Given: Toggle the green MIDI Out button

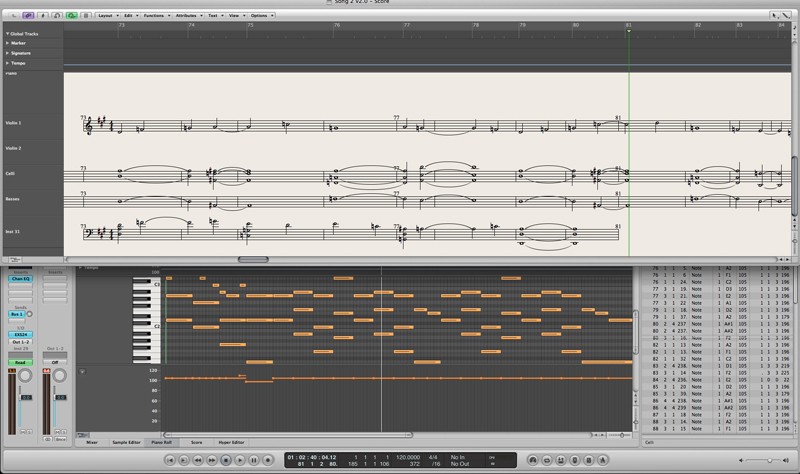Looking at the screenshot, I should click(71, 15).
